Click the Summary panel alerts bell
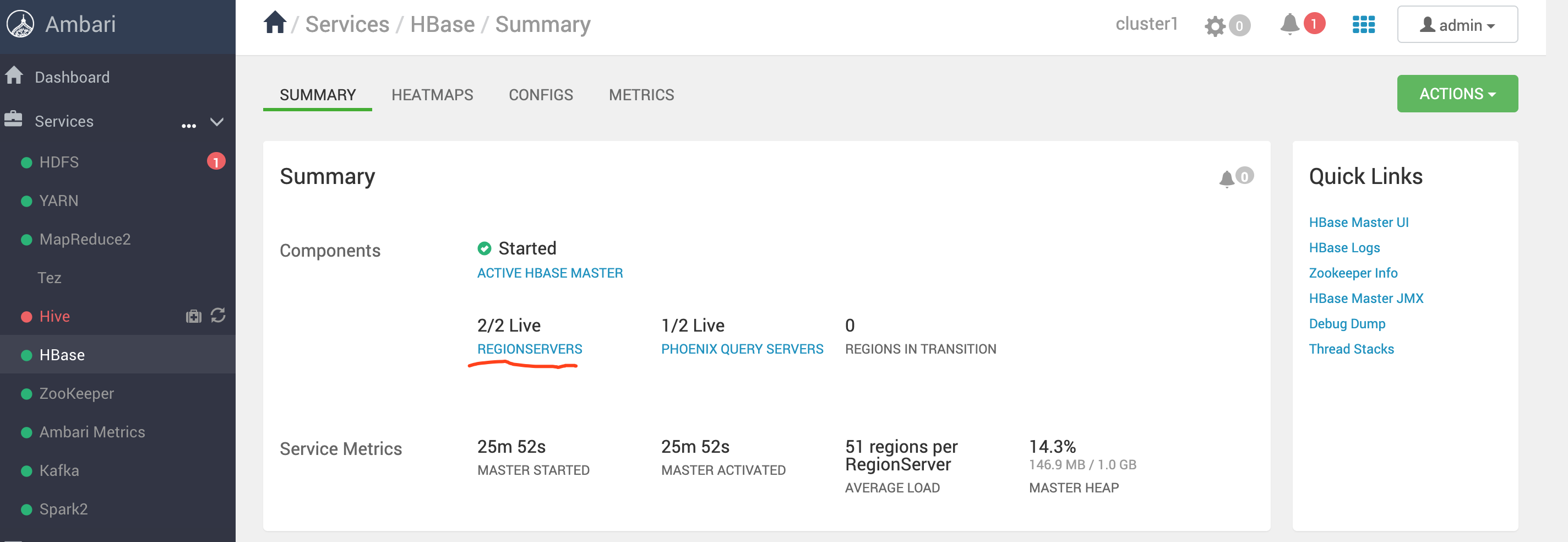This screenshot has height=542, width=1568. (1227, 178)
